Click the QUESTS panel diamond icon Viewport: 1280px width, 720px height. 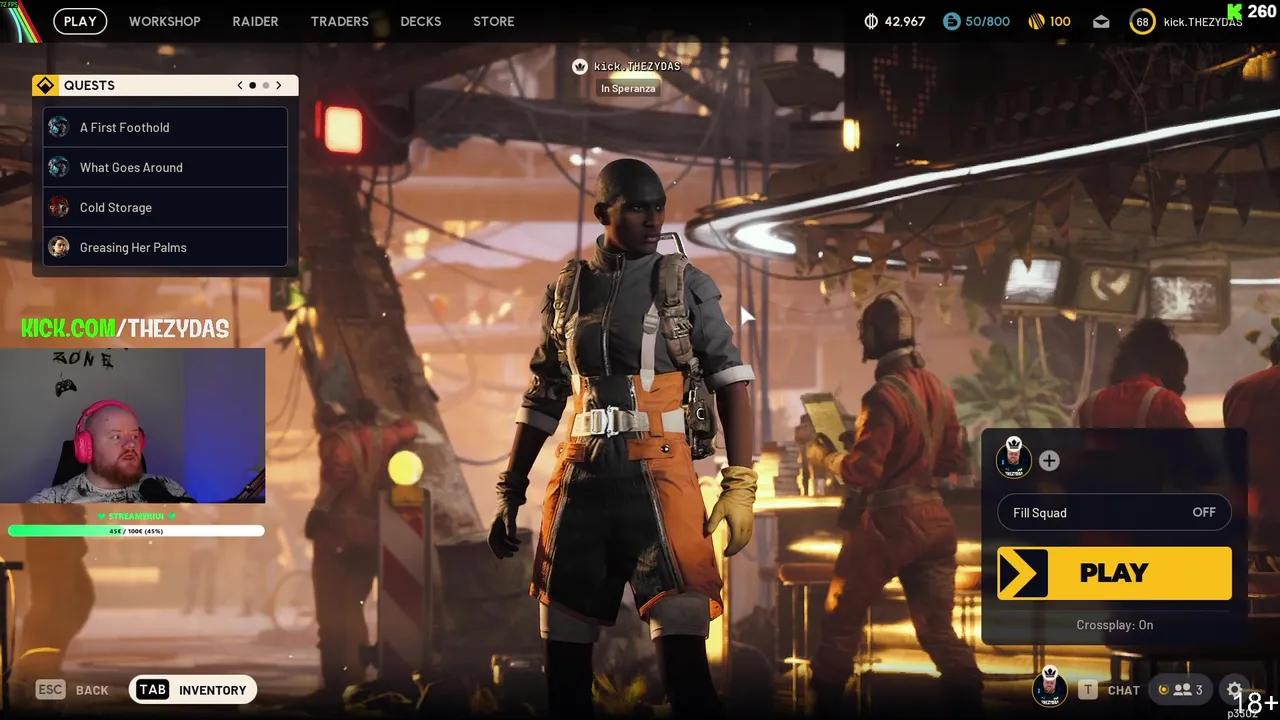(x=45, y=85)
